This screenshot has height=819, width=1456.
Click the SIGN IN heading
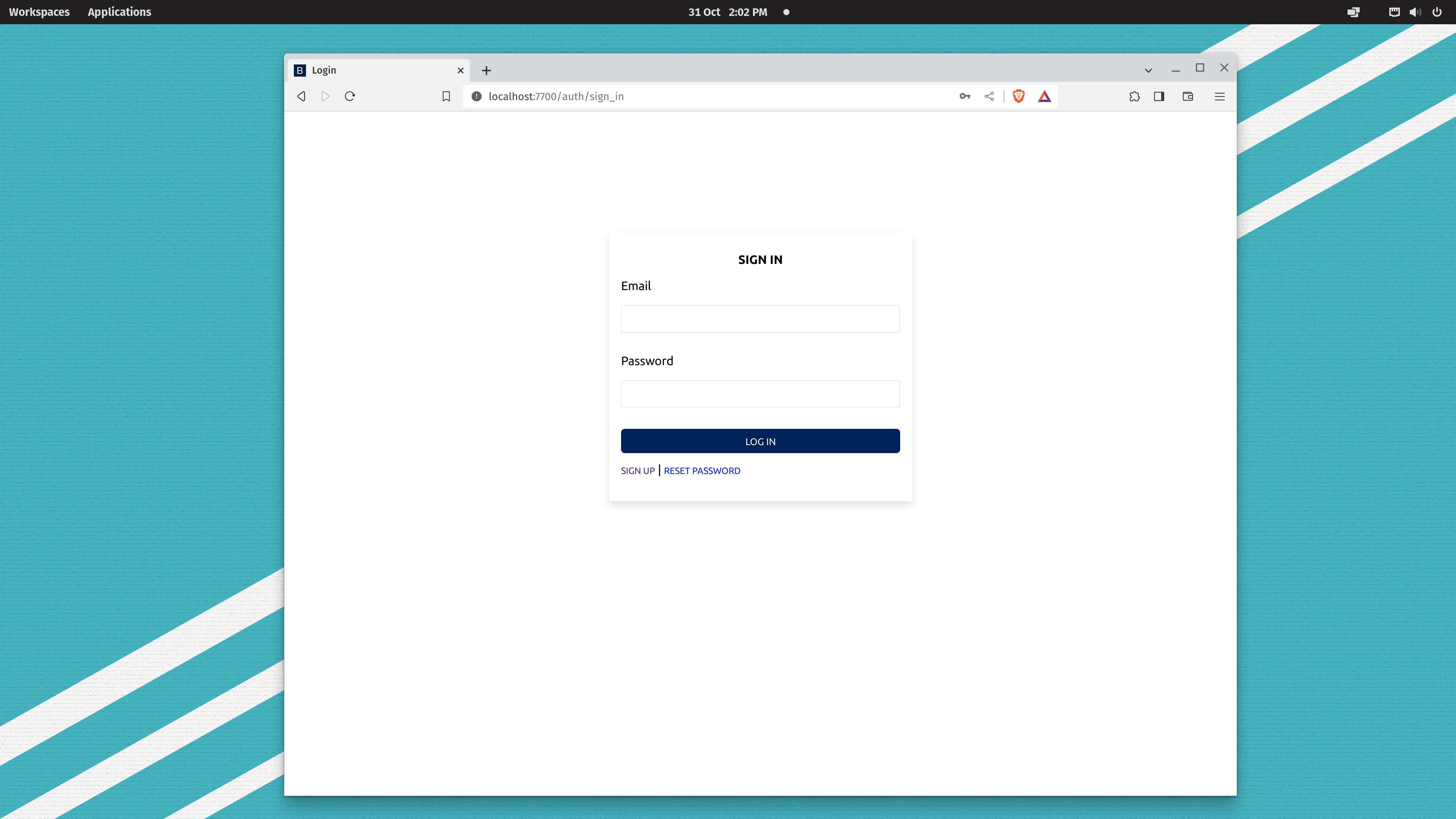760,259
